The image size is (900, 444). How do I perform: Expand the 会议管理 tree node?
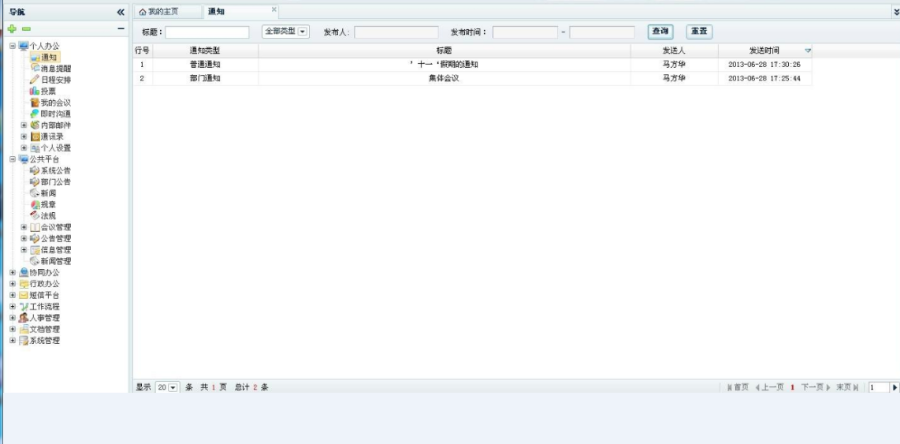pos(24,227)
